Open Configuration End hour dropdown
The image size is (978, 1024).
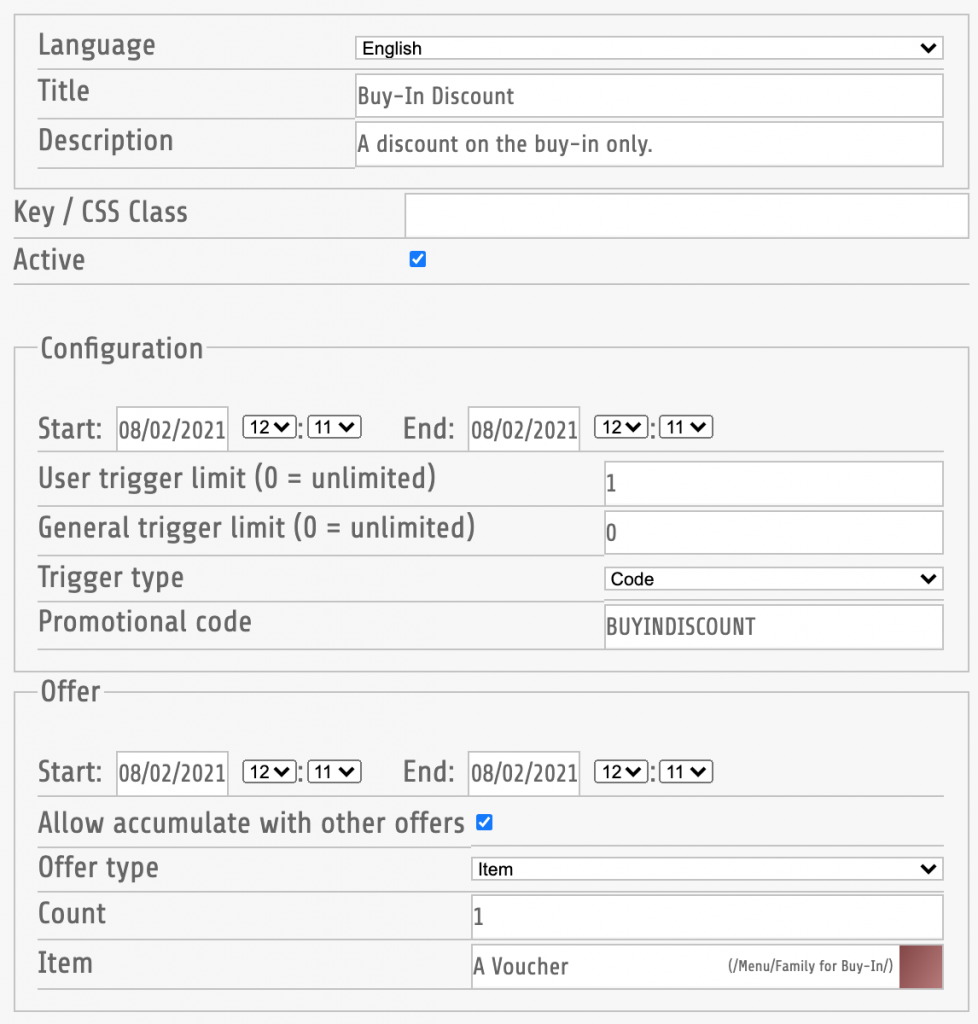coord(621,427)
